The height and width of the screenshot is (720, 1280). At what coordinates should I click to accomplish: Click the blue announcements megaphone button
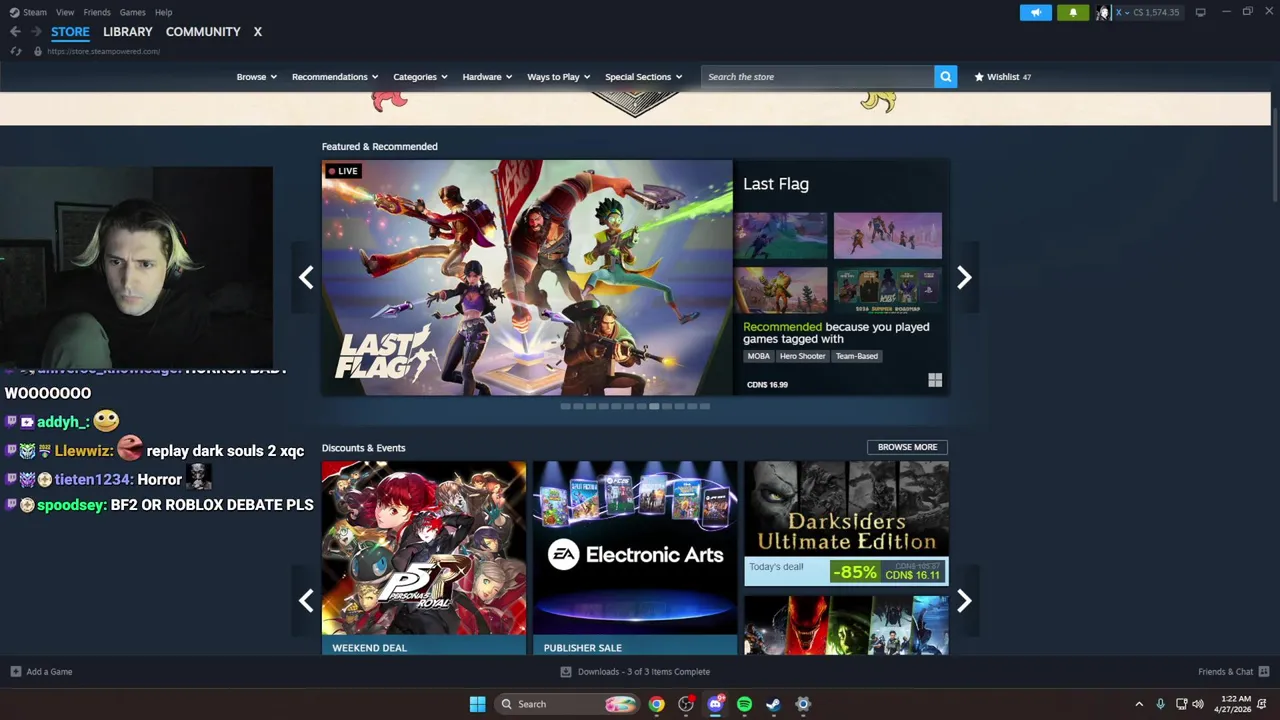click(x=1036, y=12)
